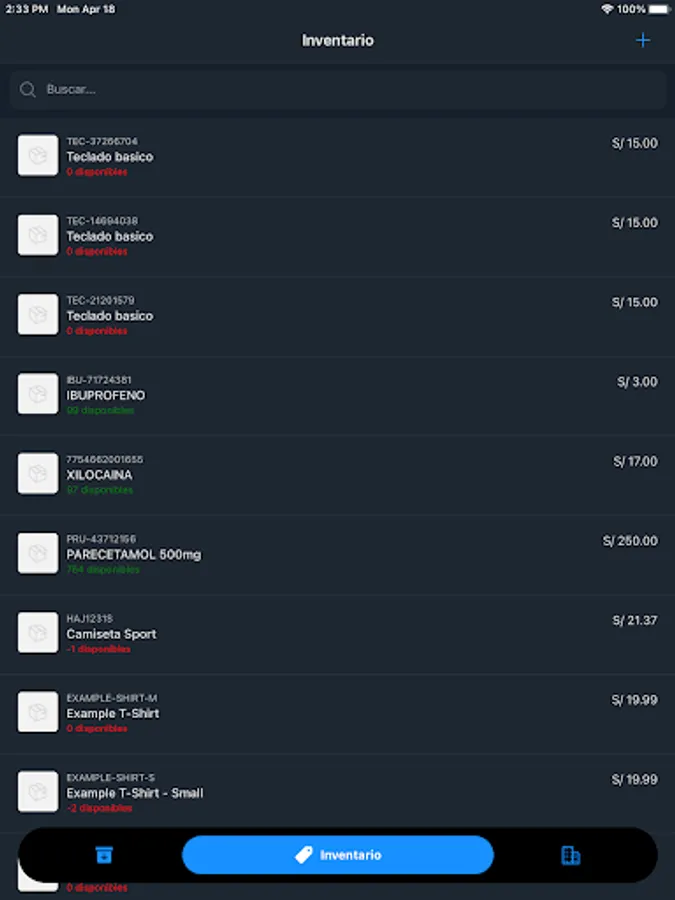Open the archive box tab icon
The width and height of the screenshot is (675, 900).
104,855
